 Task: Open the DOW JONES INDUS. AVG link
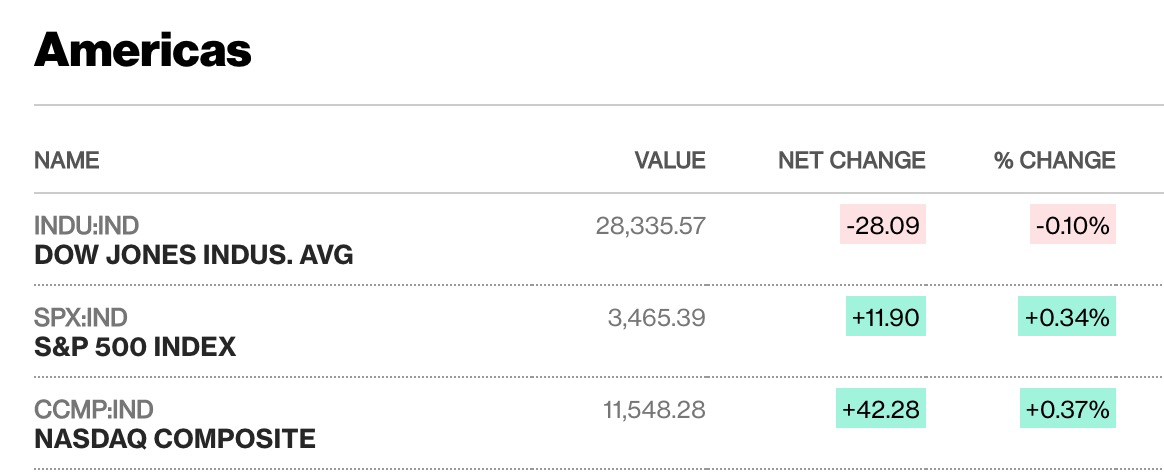(x=194, y=255)
